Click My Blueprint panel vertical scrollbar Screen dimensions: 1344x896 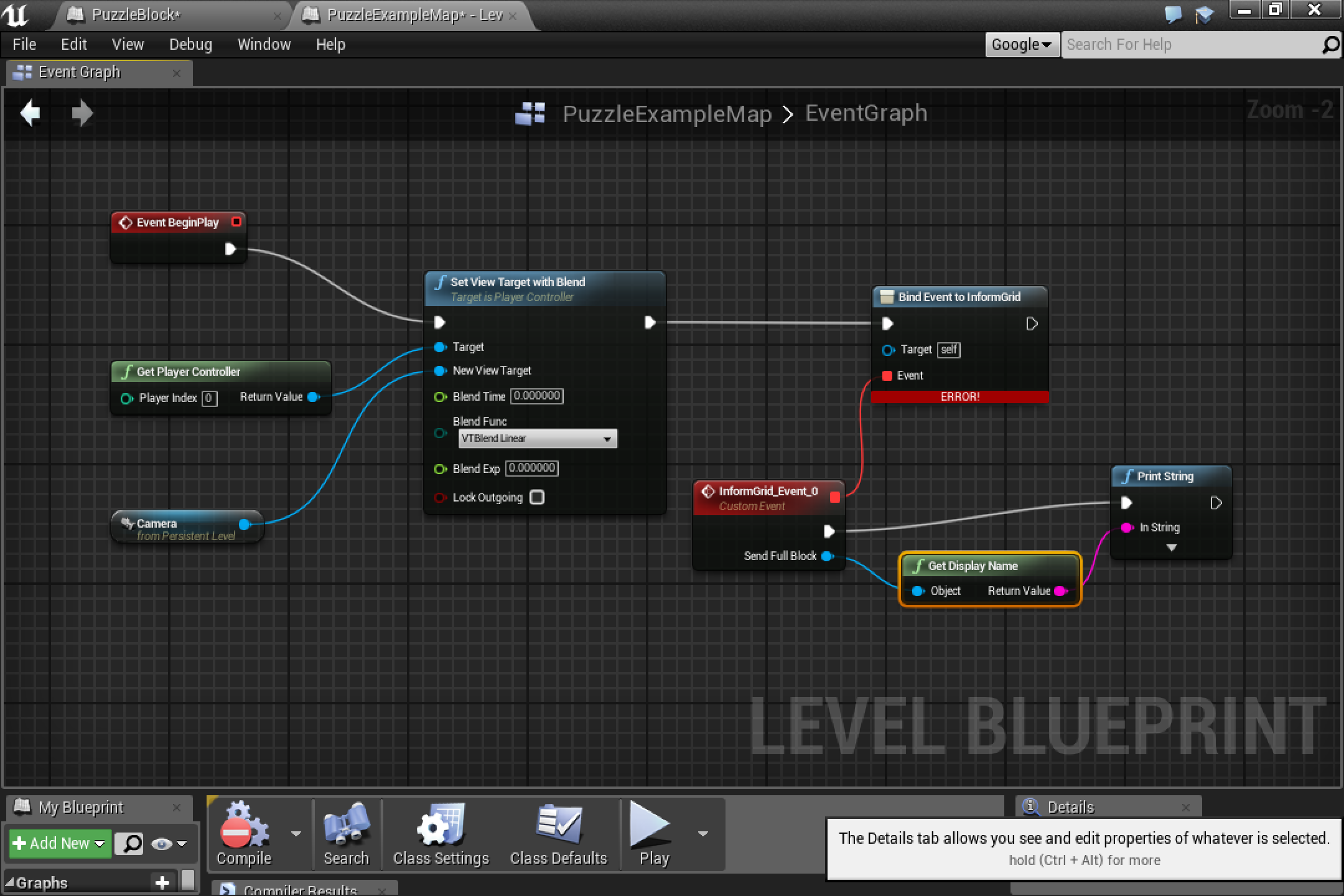pos(188,881)
